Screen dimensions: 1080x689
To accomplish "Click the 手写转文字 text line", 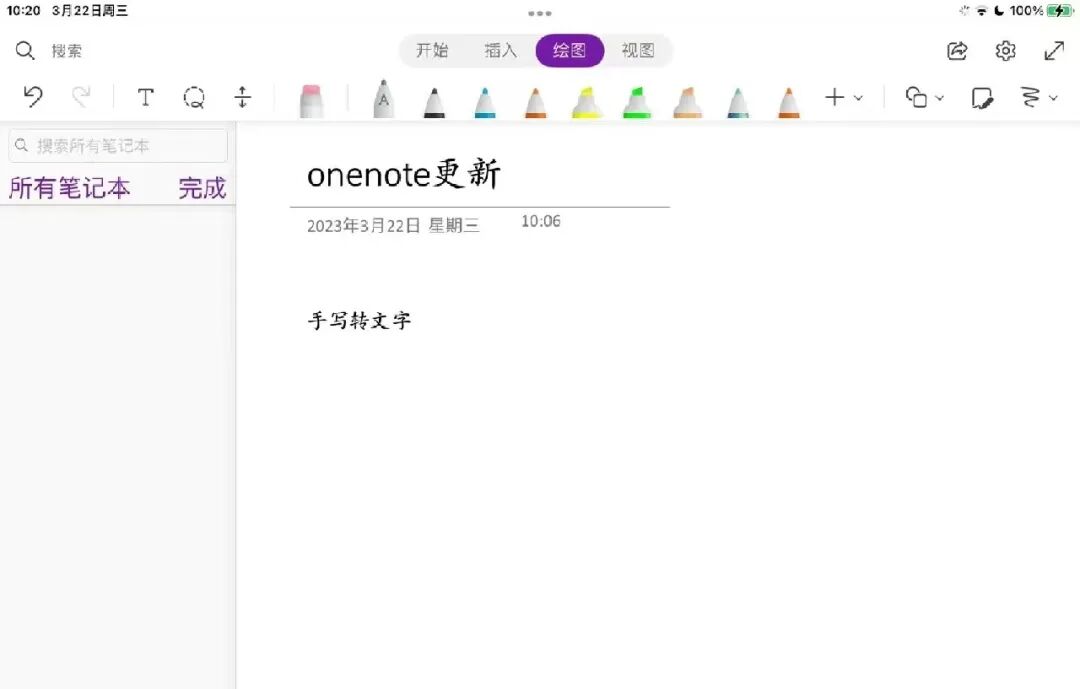I will click(x=360, y=320).
